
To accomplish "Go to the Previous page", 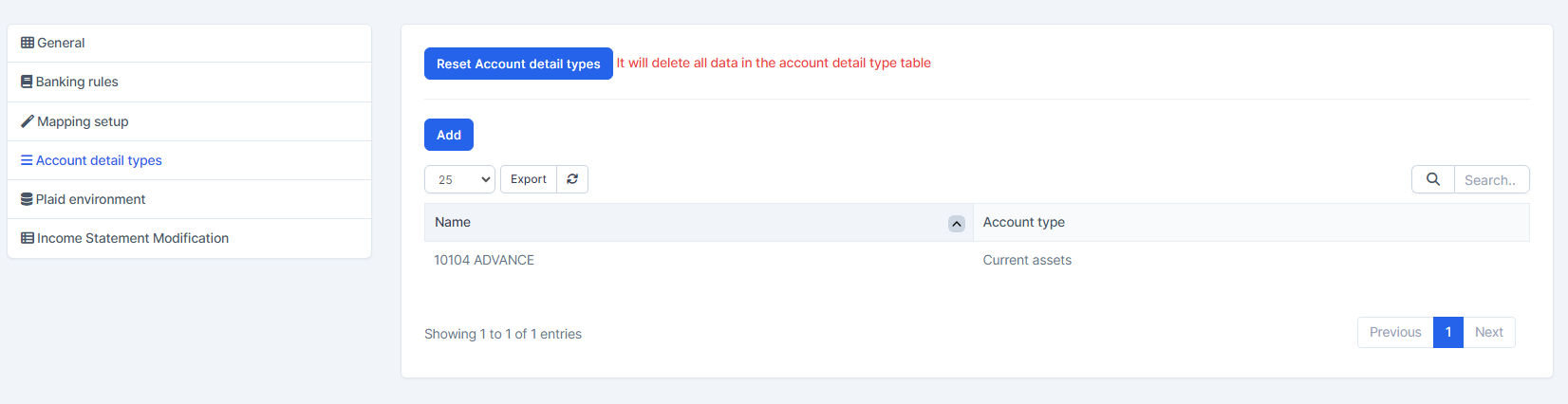I will point(1394,332).
